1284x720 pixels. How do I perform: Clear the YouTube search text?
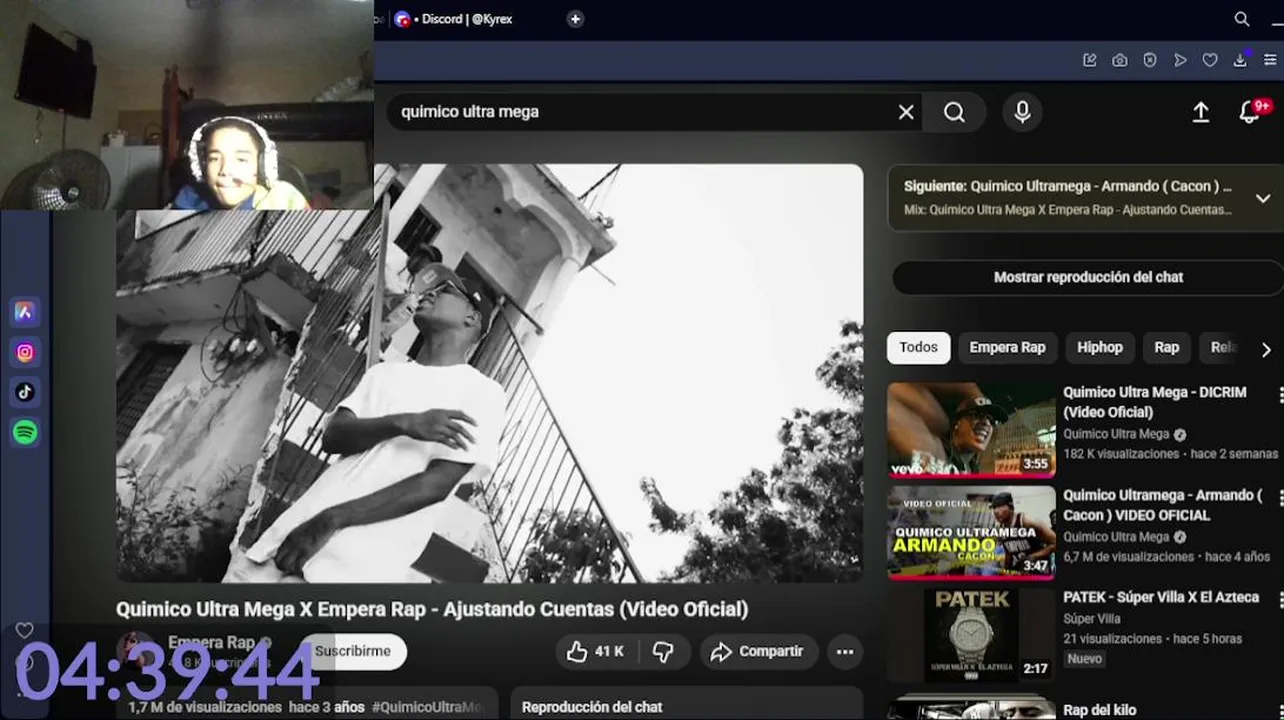(906, 112)
